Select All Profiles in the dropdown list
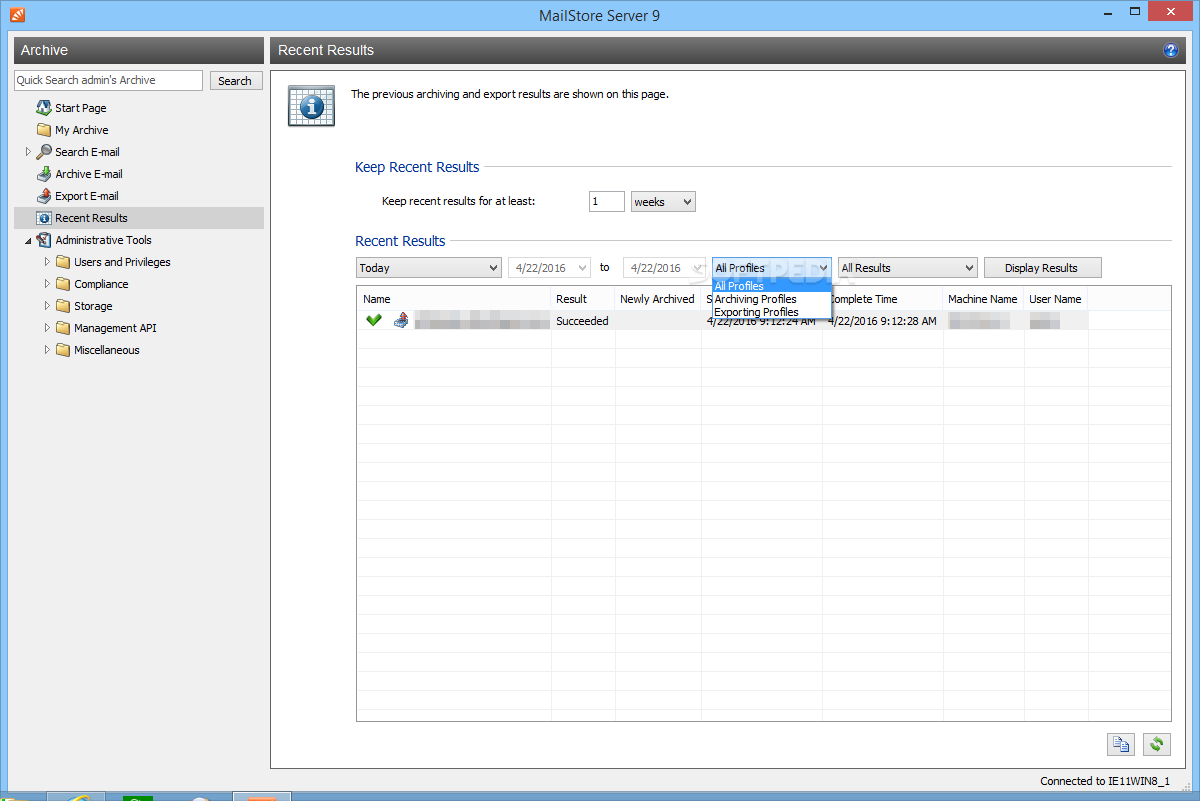 coord(771,286)
